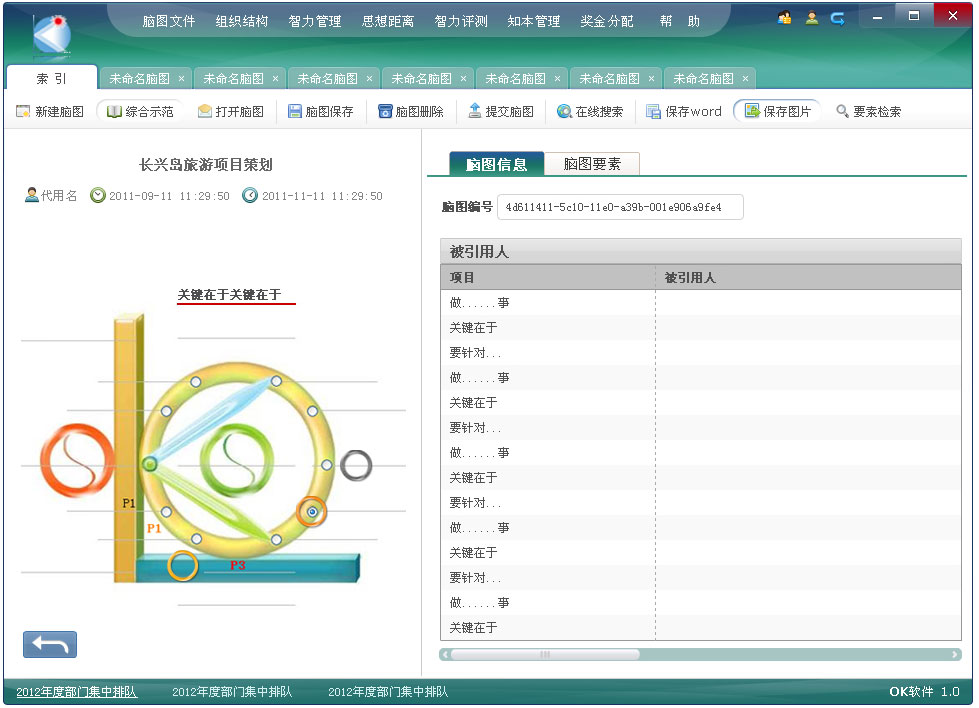Click the two-users icon in title bar
Viewport: 979px width, 708px height.
pos(784,17)
